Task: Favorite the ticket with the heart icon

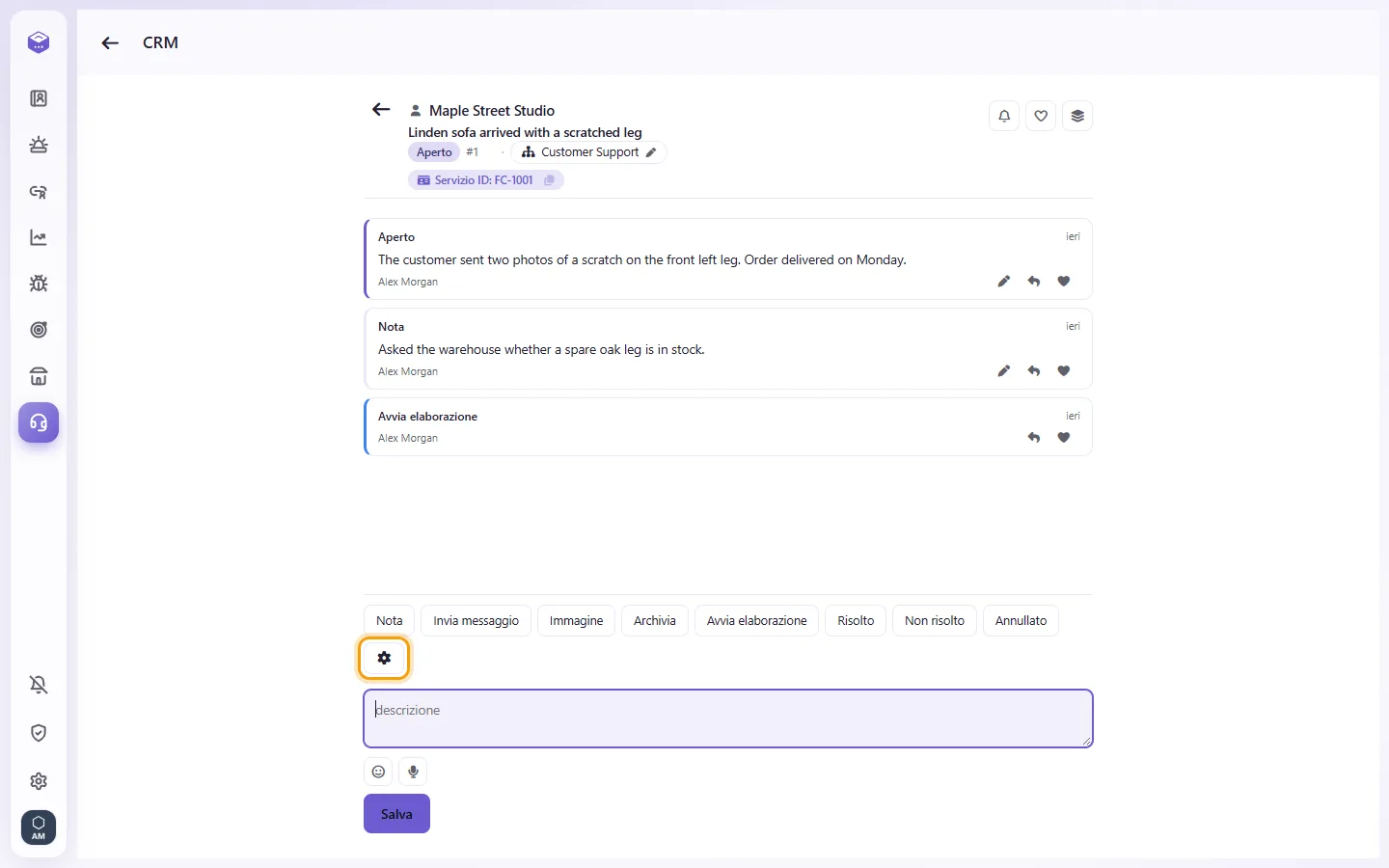Action: [x=1041, y=116]
